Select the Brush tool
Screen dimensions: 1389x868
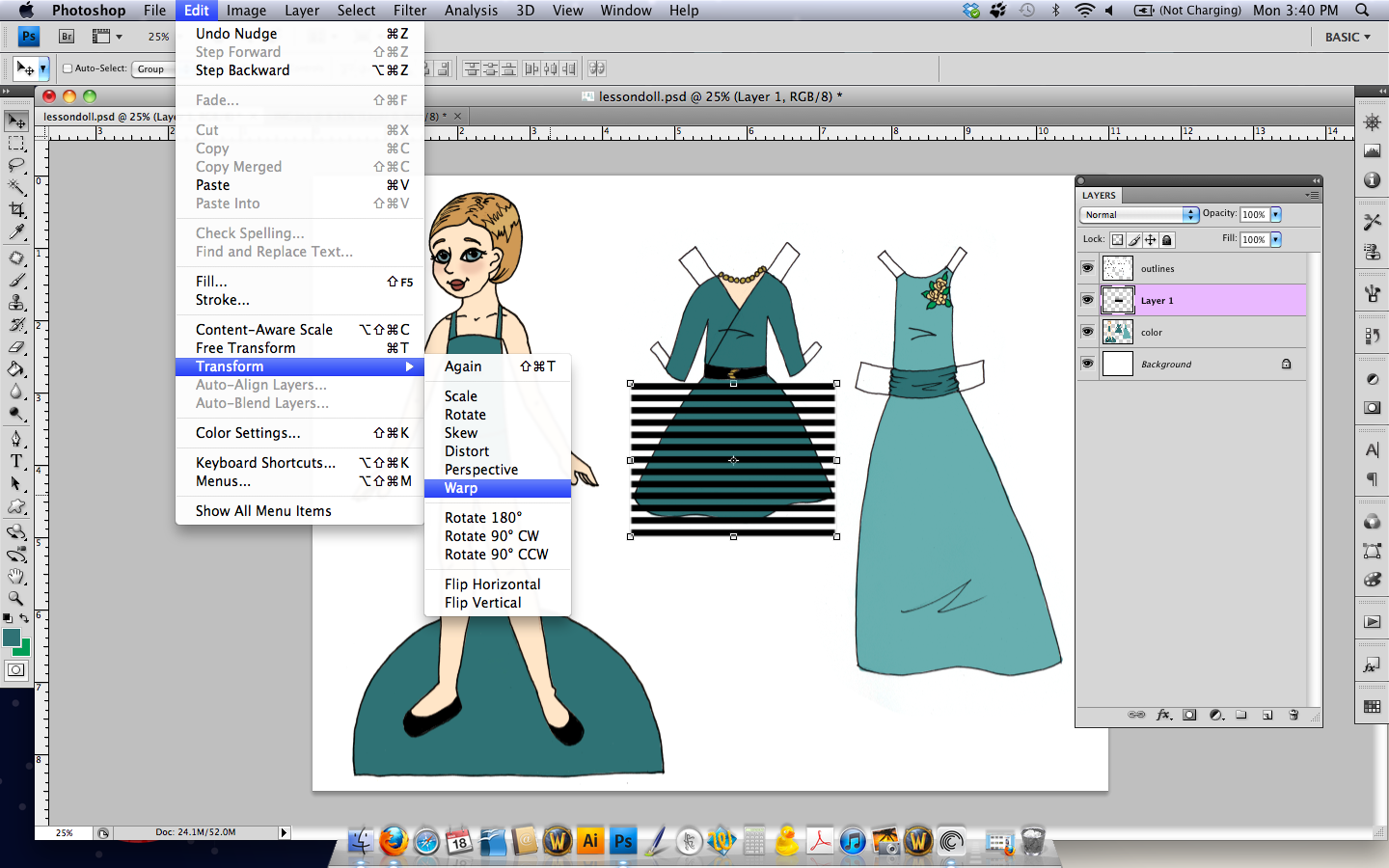point(16,280)
